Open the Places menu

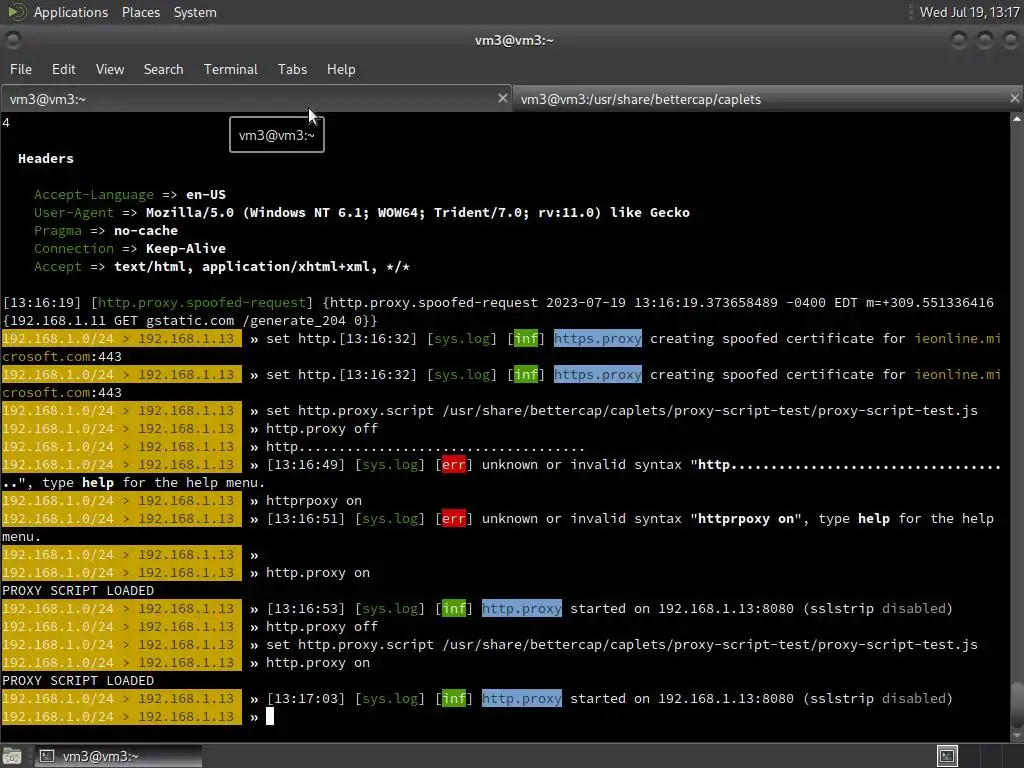point(140,12)
